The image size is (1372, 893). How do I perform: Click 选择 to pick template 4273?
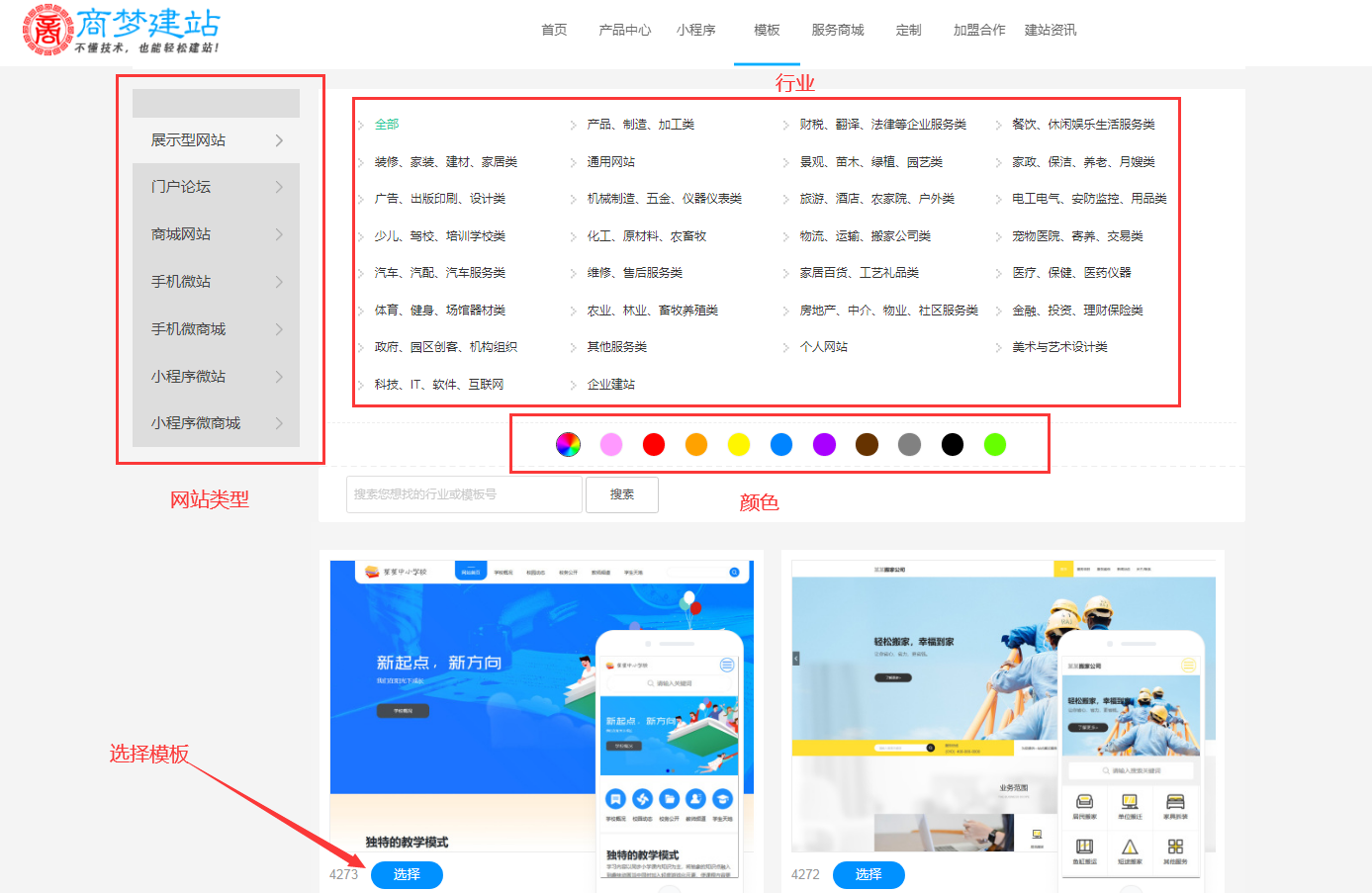coord(407,875)
